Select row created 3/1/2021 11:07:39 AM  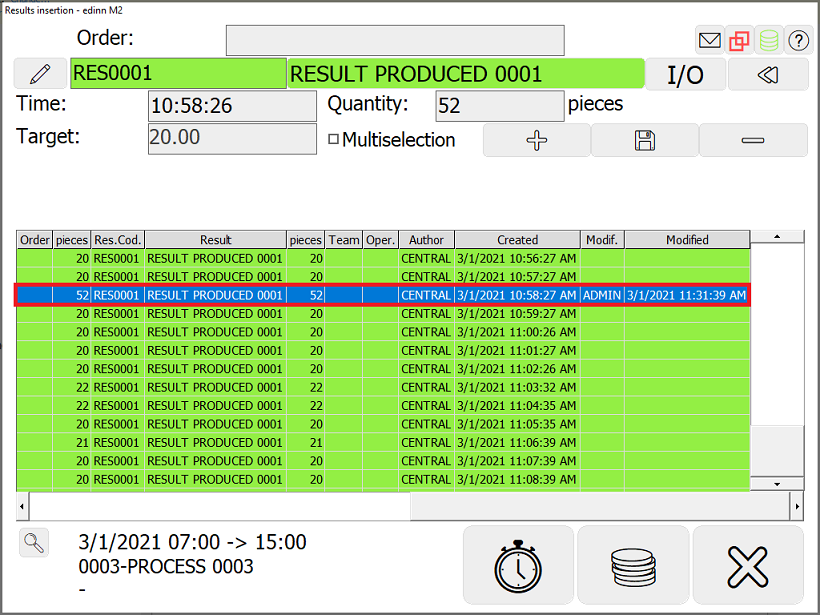coord(383,461)
